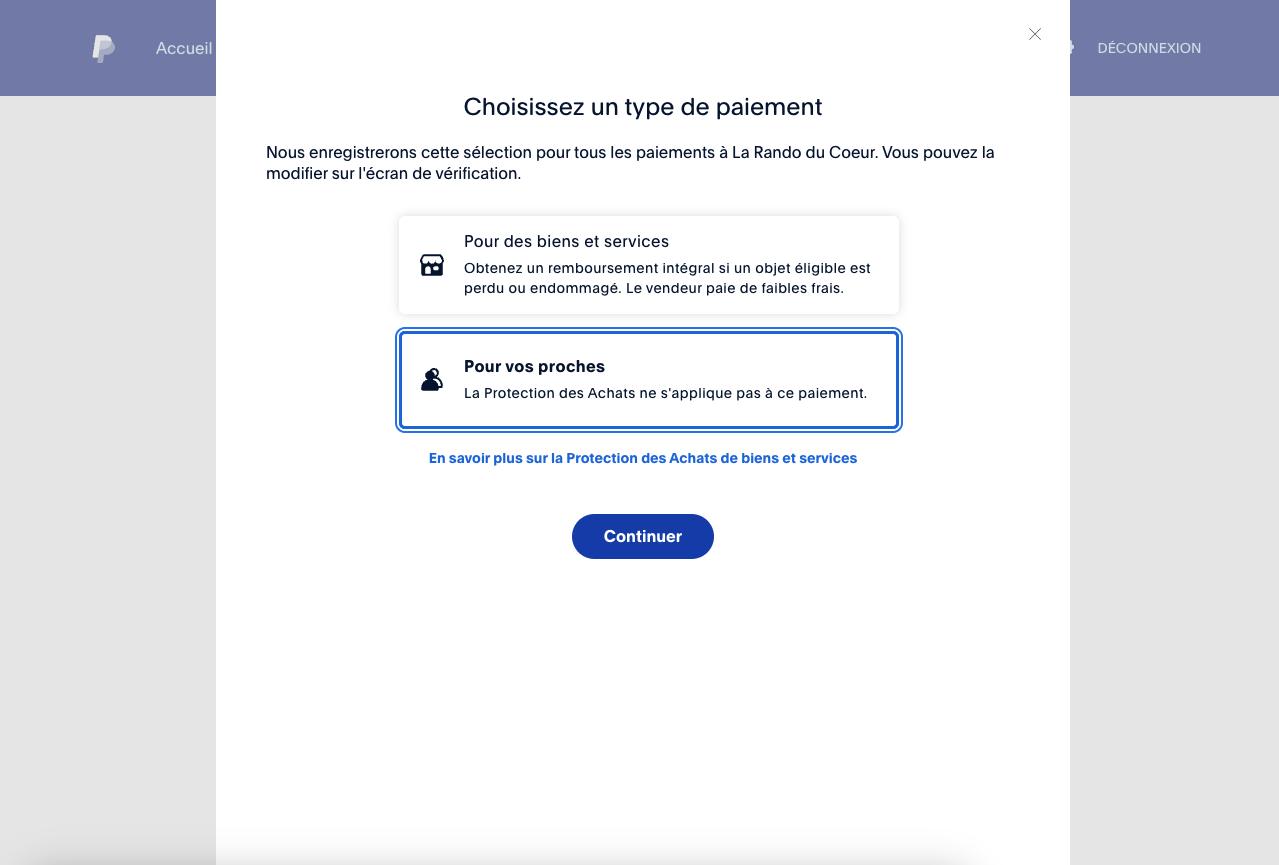Open the "En savoir plus sur la Protection des Achats" link
The width and height of the screenshot is (1279, 865).
pos(643,458)
